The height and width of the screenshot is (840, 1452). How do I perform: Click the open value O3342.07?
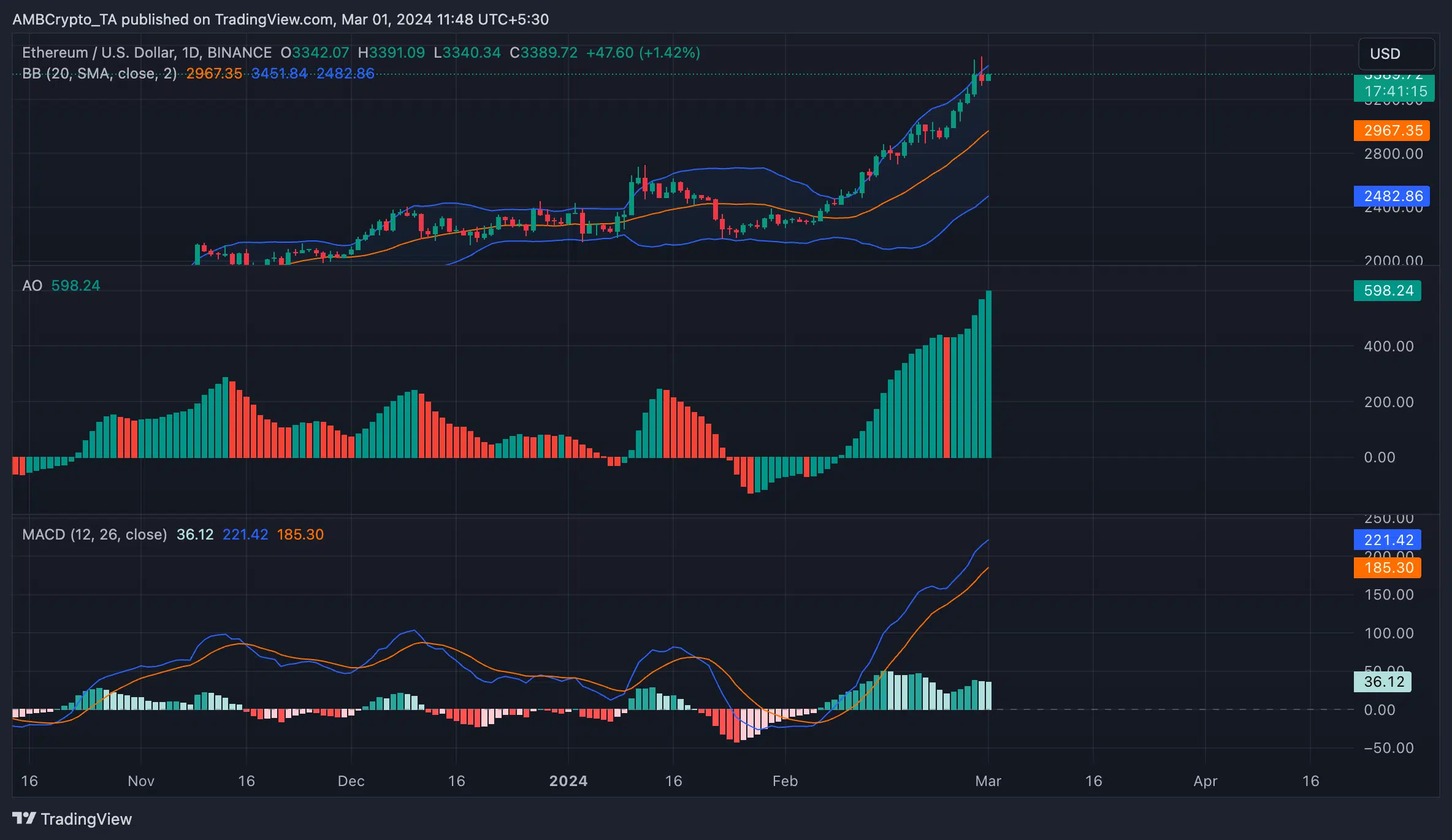coord(315,53)
